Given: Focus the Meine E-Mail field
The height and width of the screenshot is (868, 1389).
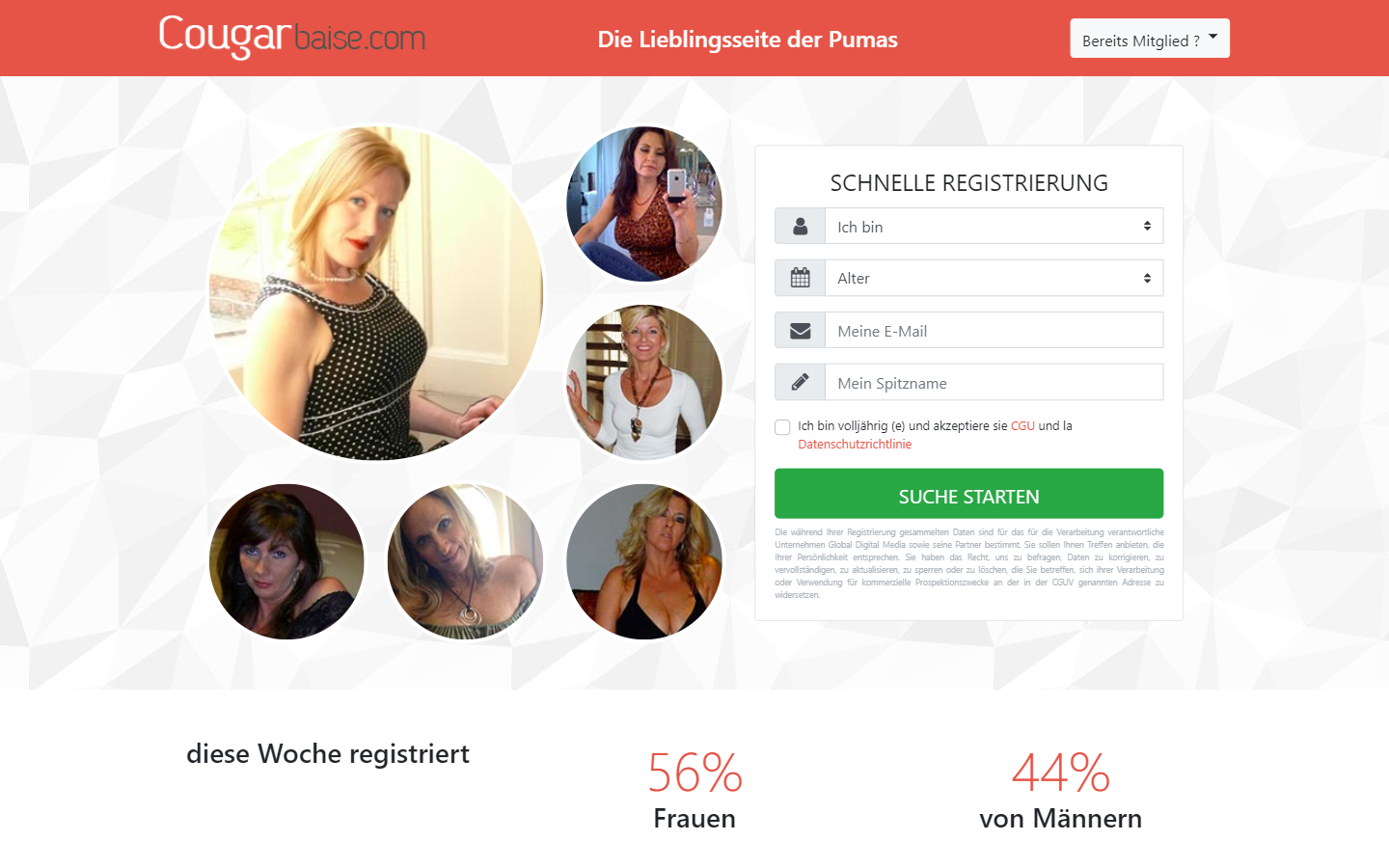Looking at the screenshot, I should (x=994, y=330).
